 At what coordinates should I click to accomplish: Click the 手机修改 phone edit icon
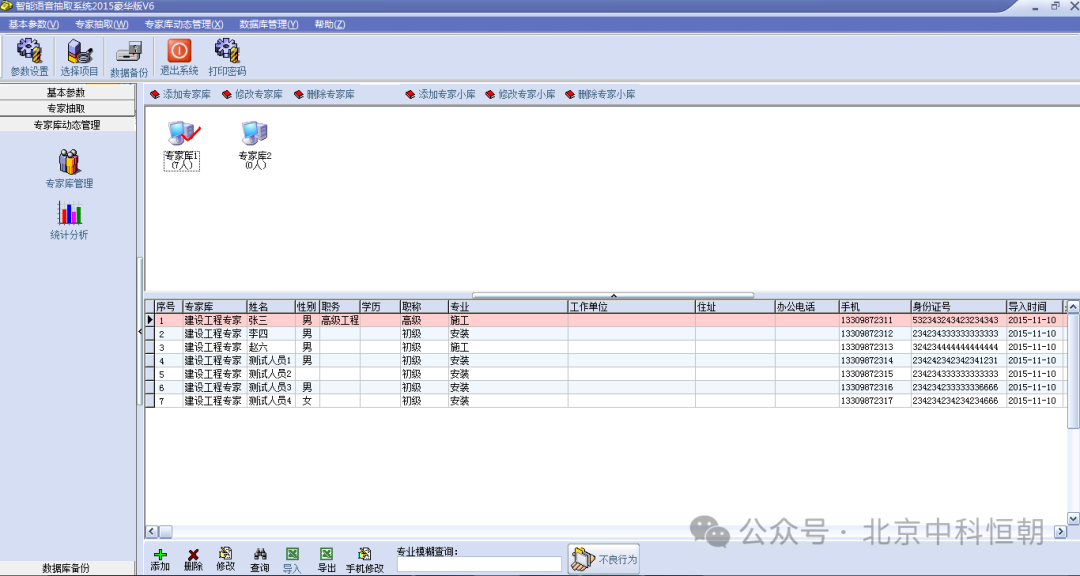coord(364,560)
